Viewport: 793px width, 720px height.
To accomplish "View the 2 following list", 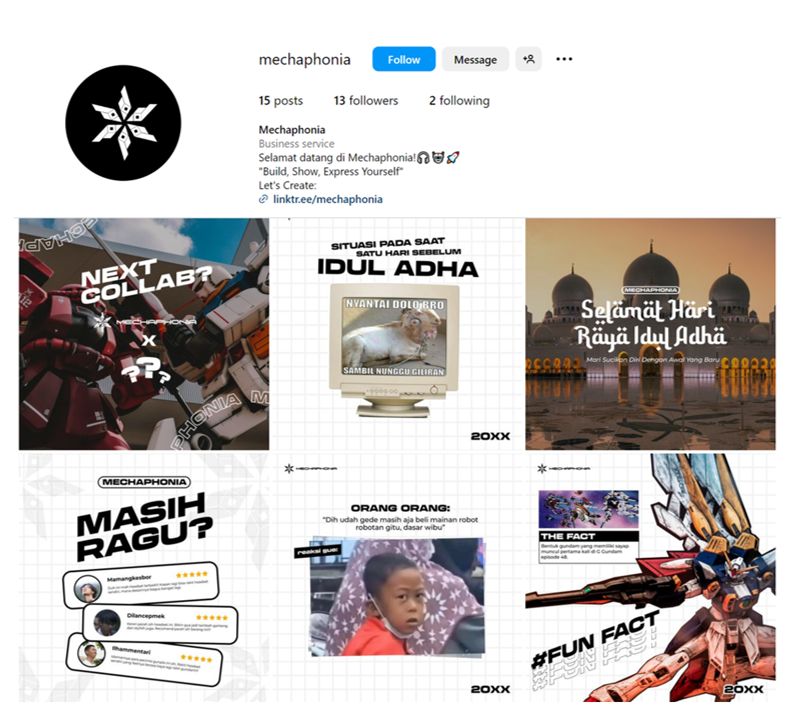I will click(x=459, y=101).
